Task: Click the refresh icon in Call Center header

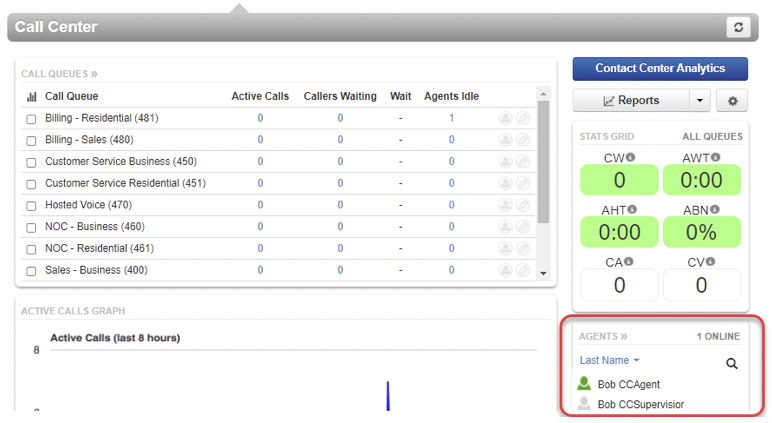Action: point(738,27)
